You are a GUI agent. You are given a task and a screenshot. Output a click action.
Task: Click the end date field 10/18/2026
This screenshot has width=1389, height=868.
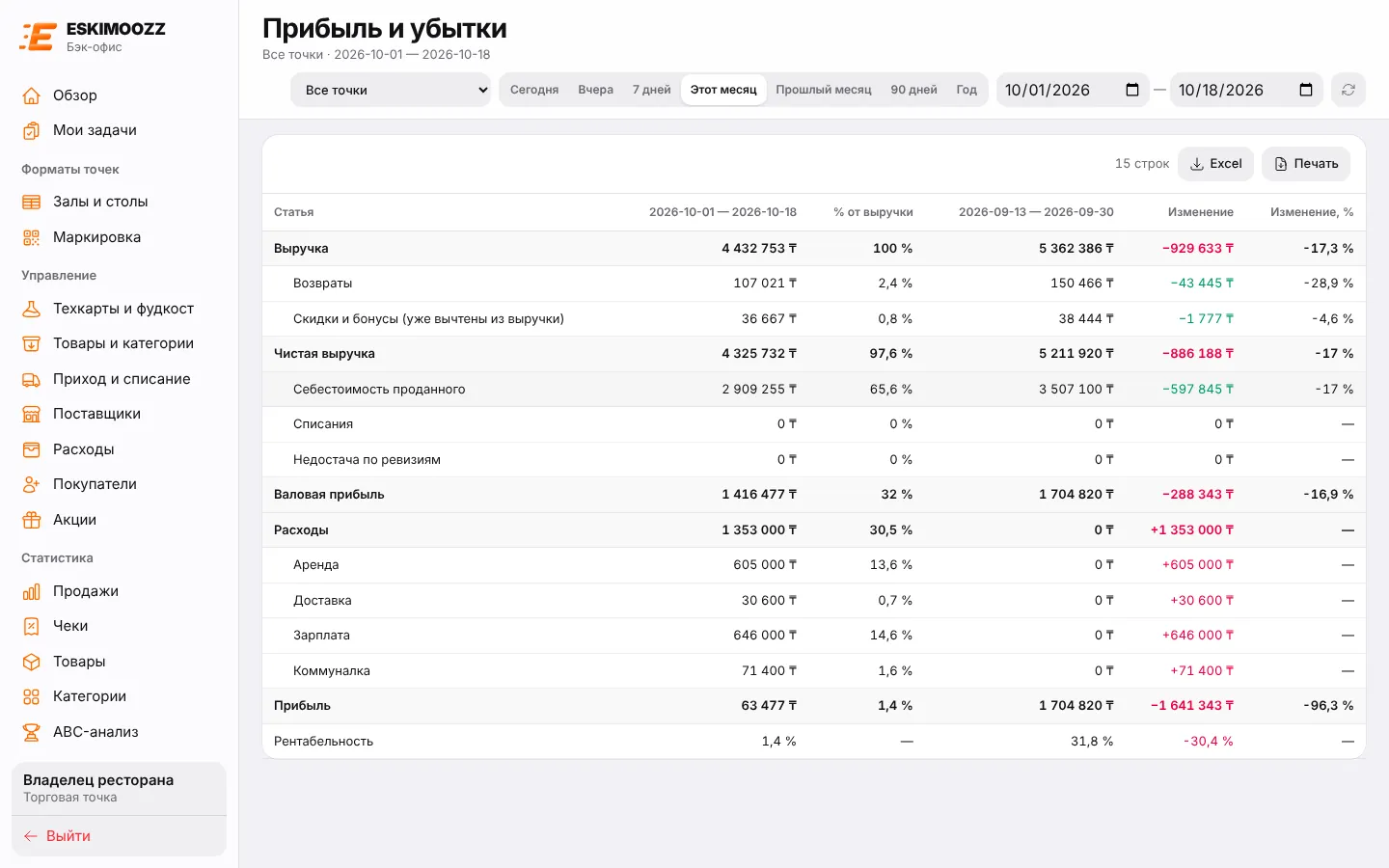pos(1247,90)
